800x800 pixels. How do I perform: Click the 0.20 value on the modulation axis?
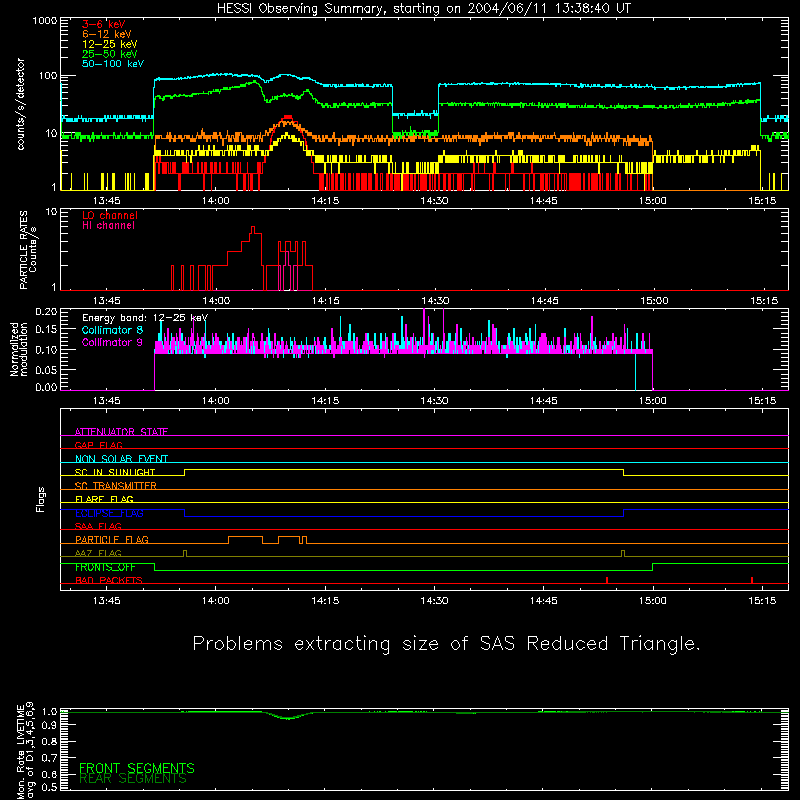click(46, 311)
